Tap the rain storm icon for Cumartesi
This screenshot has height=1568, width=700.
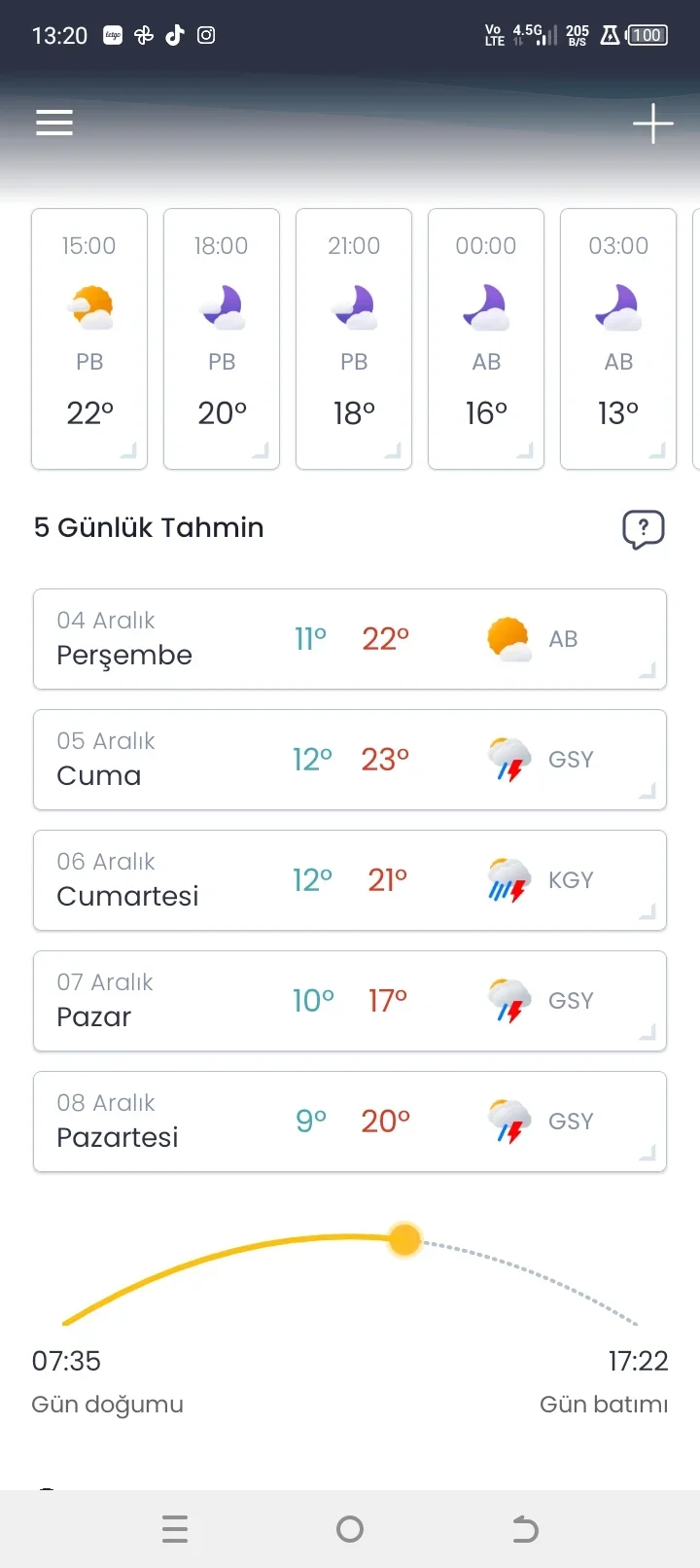[508, 880]
